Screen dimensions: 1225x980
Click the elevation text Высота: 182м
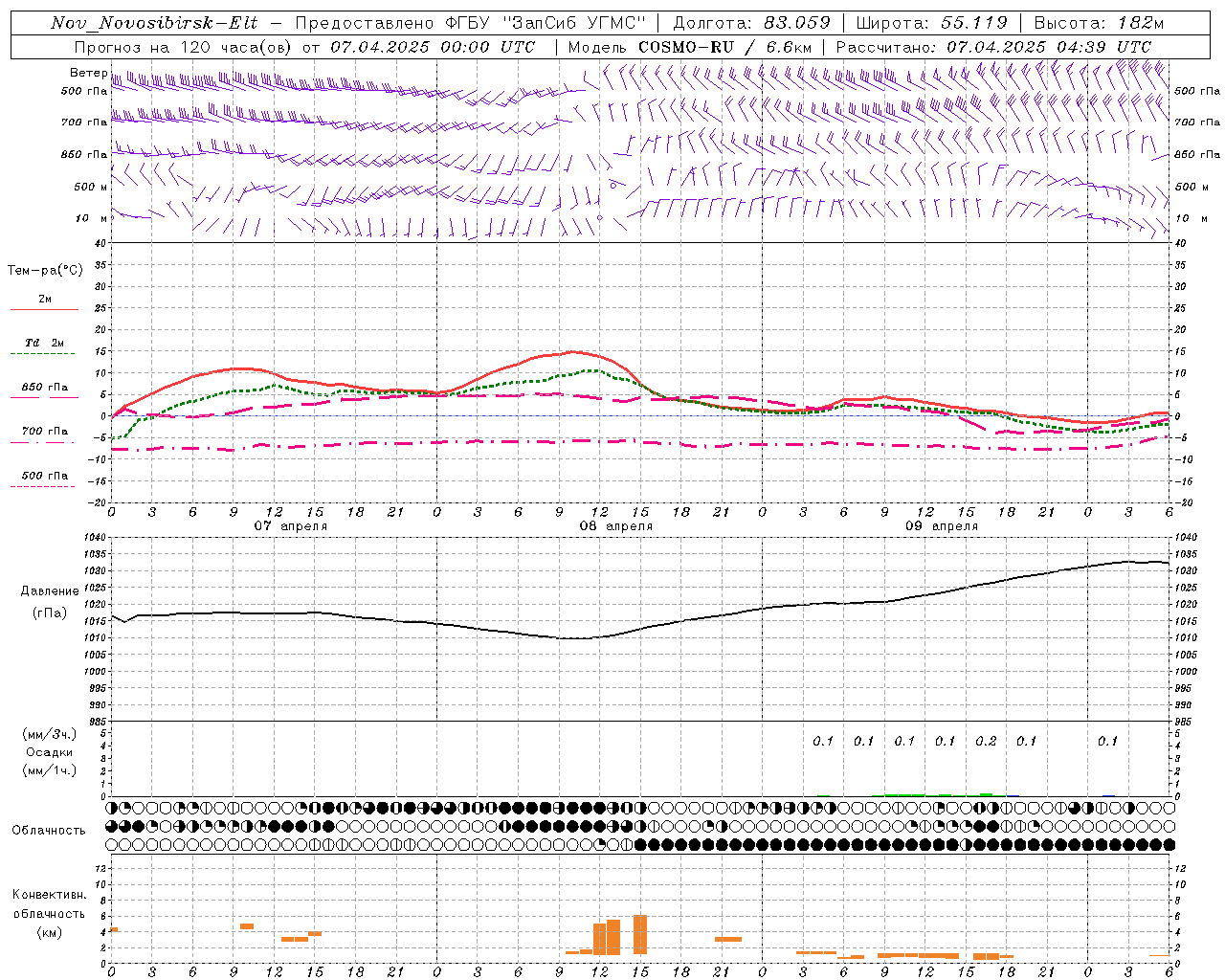point(1099,23)
